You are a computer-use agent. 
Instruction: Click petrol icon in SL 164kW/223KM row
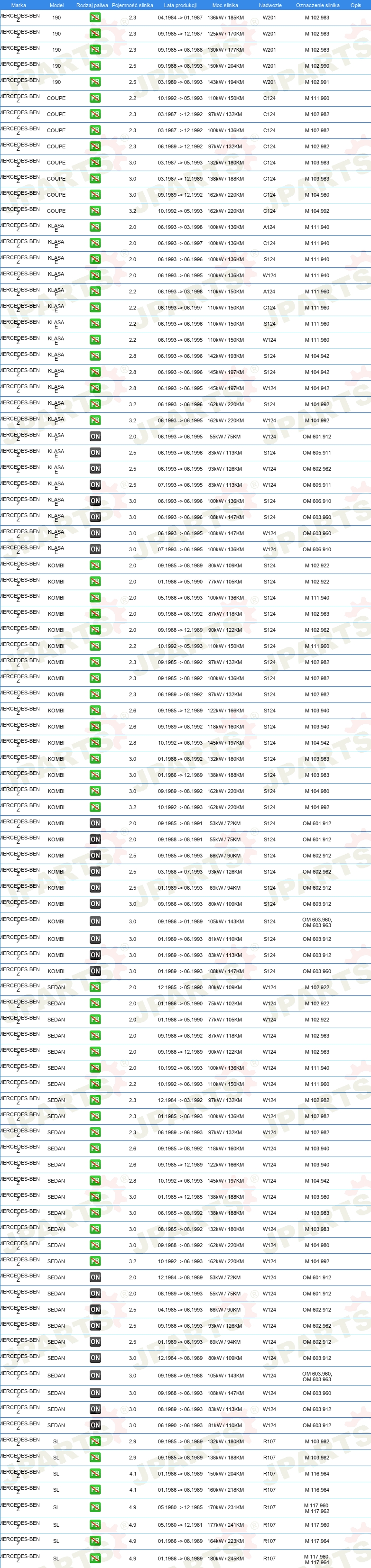point(95,1542)
